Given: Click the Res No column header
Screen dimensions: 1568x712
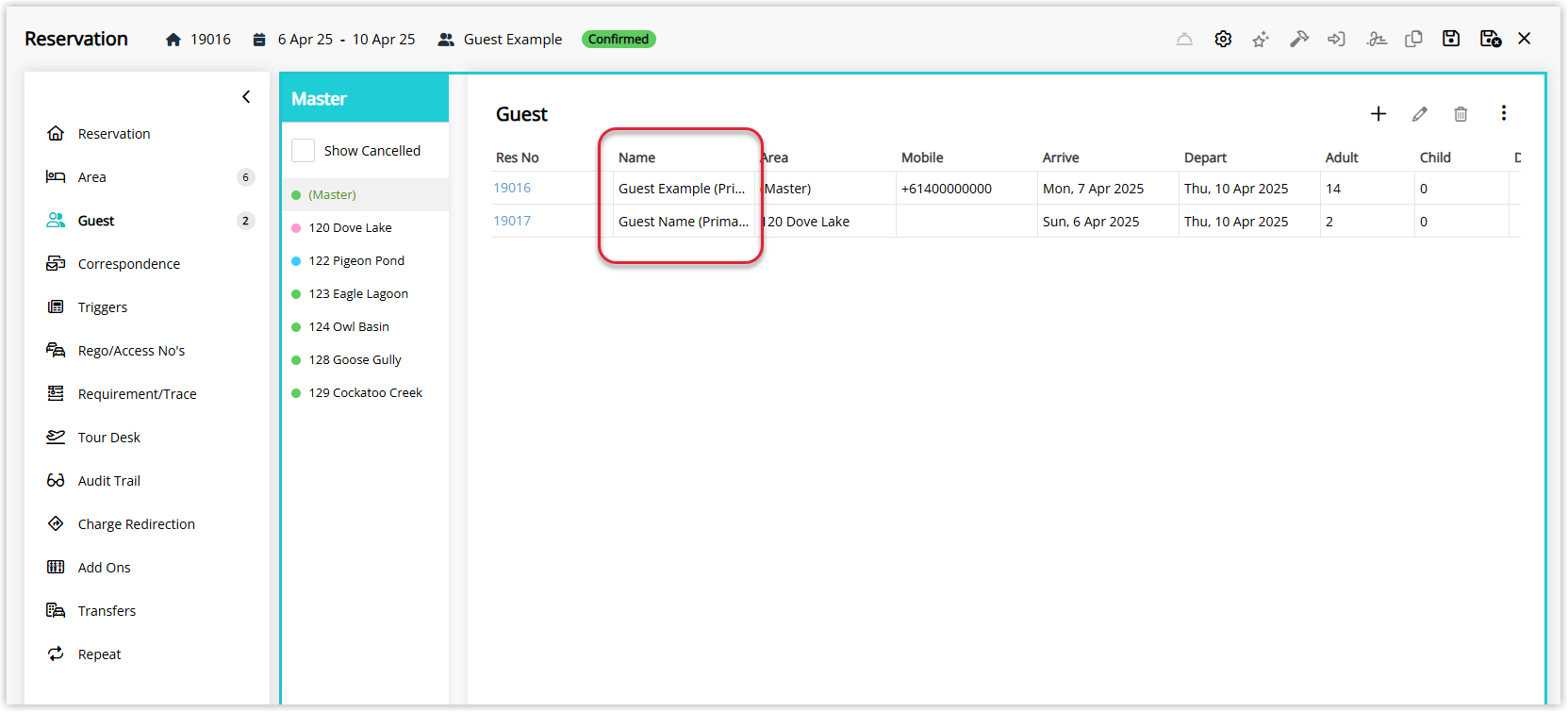Looking at the screenshot, I should [x=518, y=157].
